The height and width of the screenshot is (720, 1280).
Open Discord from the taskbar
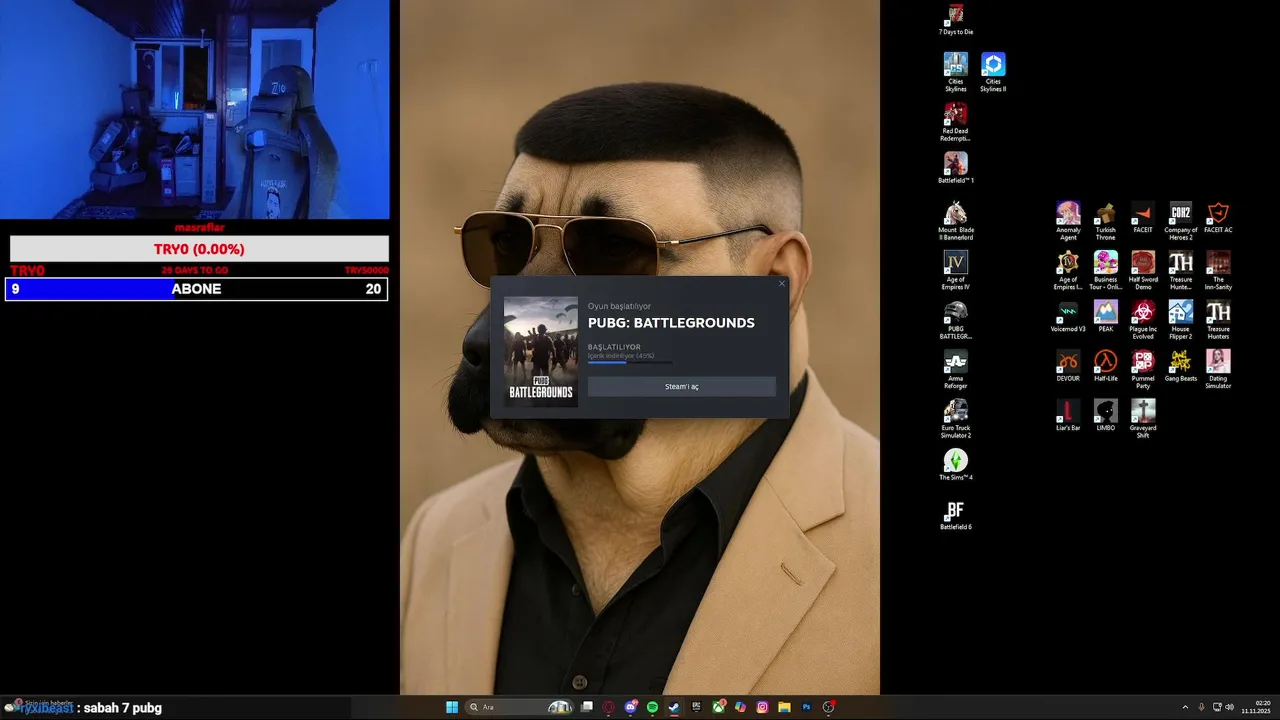click(x=630, y=707)
